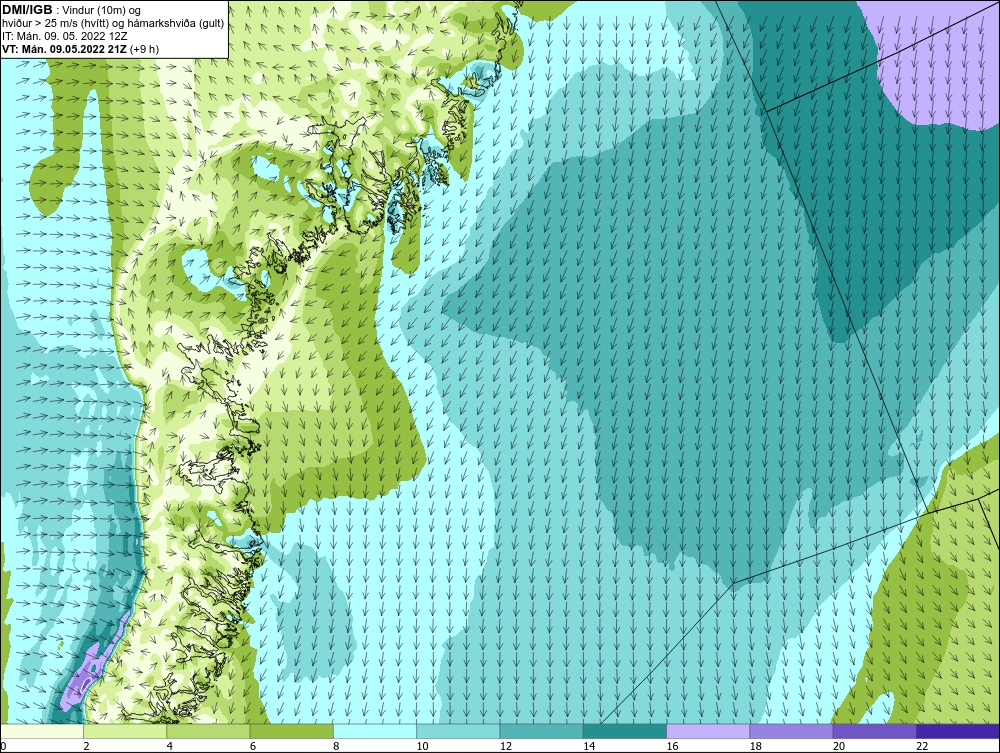Select the 18–20 m/s purple legend swatch
1000x753 pixels.
(x=791, y=731)
